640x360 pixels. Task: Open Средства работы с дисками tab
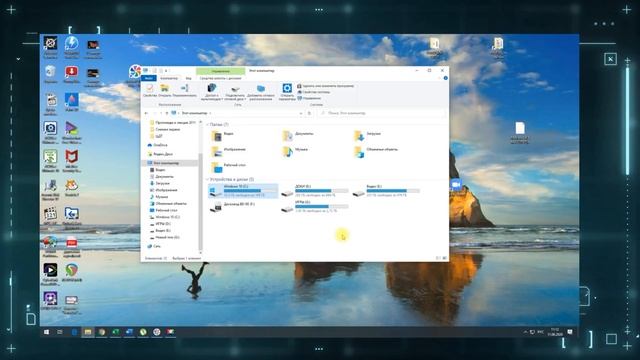(220, 78)
